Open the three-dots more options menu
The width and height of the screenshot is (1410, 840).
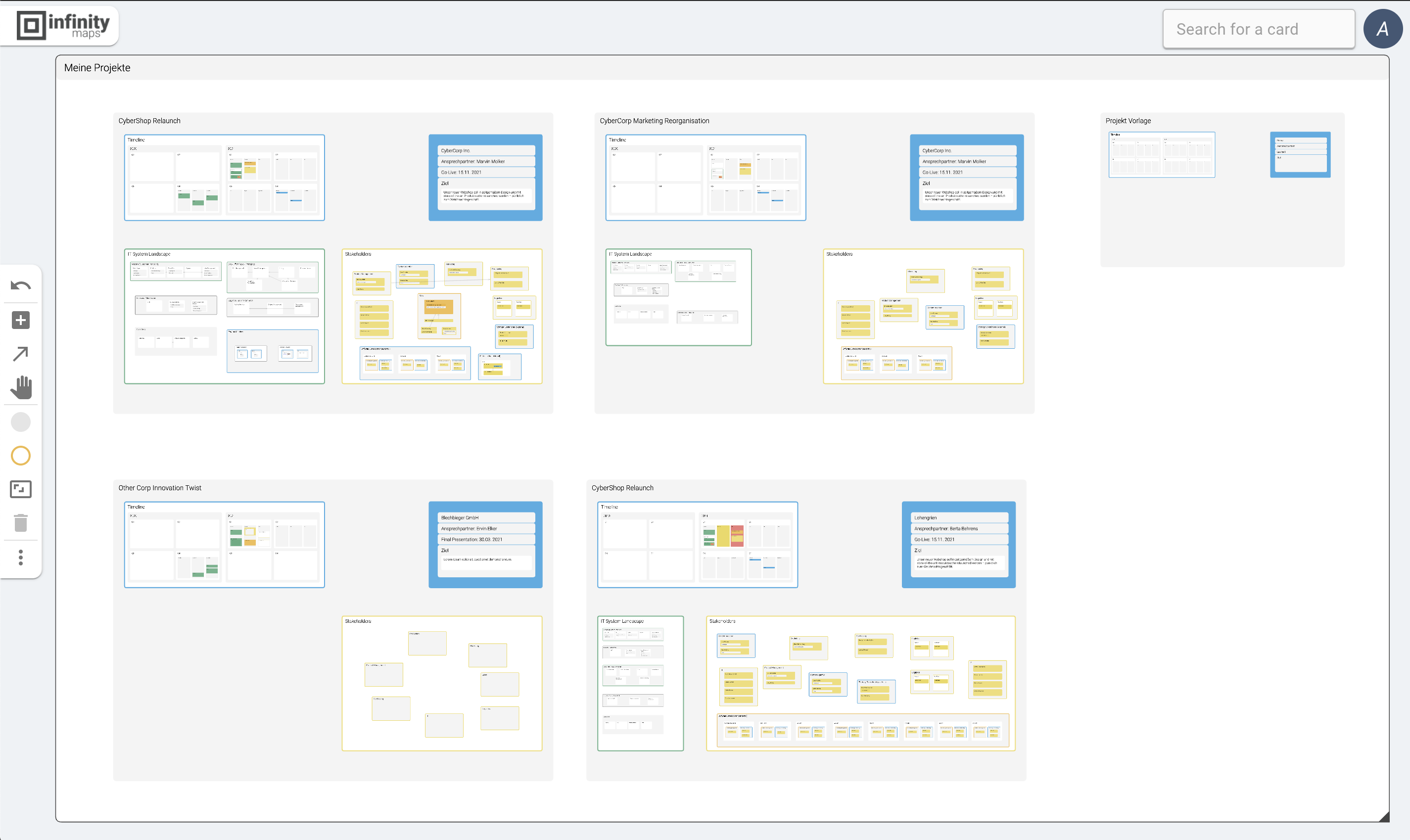coord(20,558)
